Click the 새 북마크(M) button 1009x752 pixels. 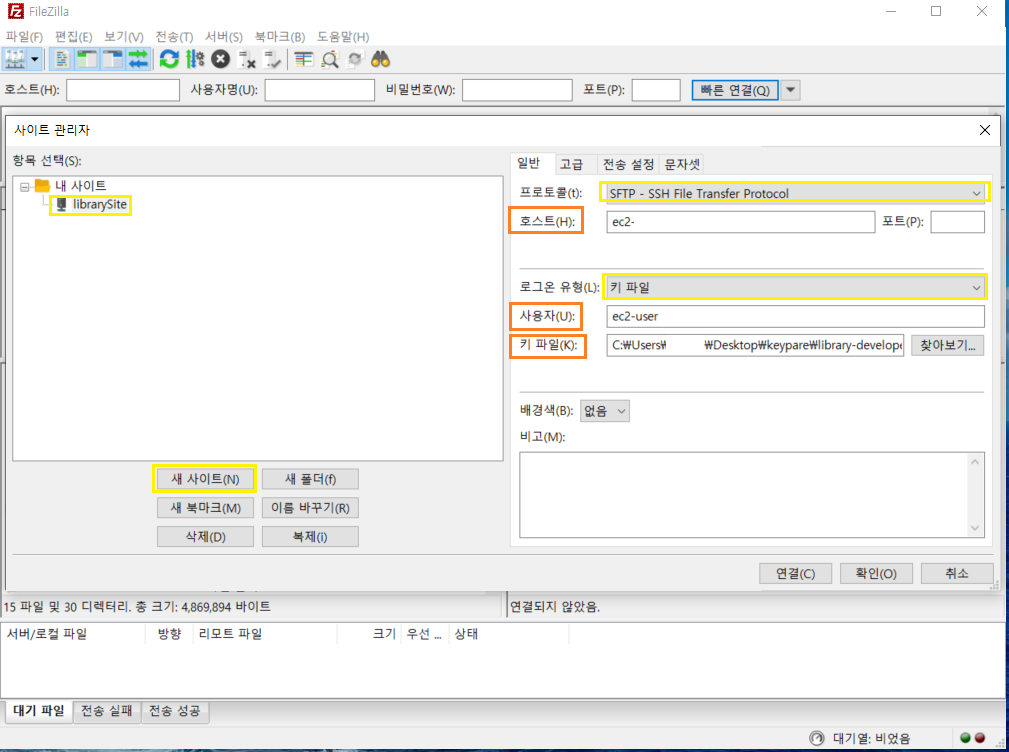pyautogui.click(x=205, y=508)
